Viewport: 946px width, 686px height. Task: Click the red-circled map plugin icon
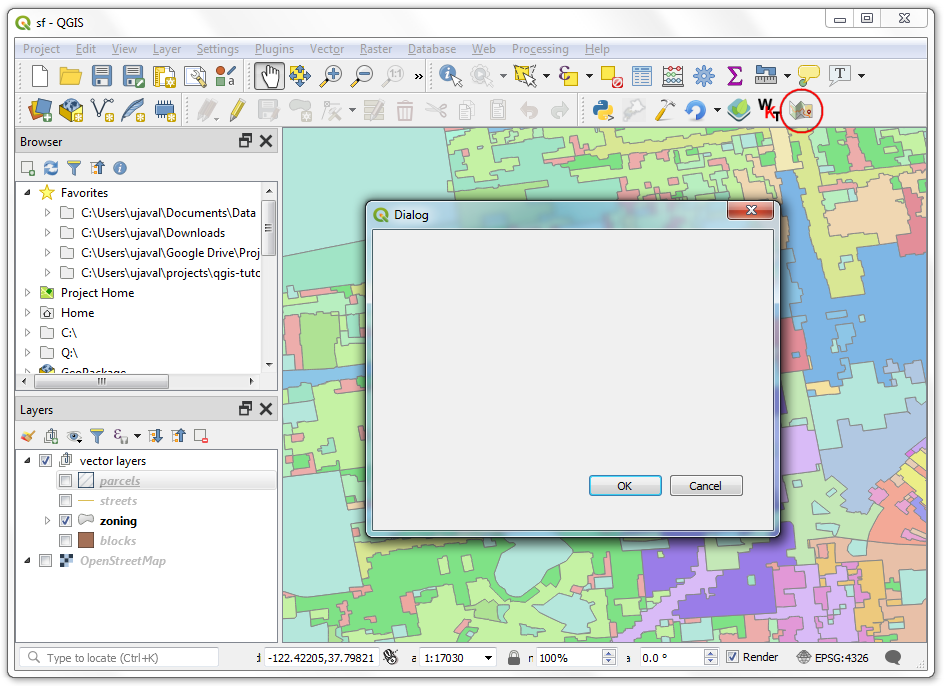click(802, 110)
